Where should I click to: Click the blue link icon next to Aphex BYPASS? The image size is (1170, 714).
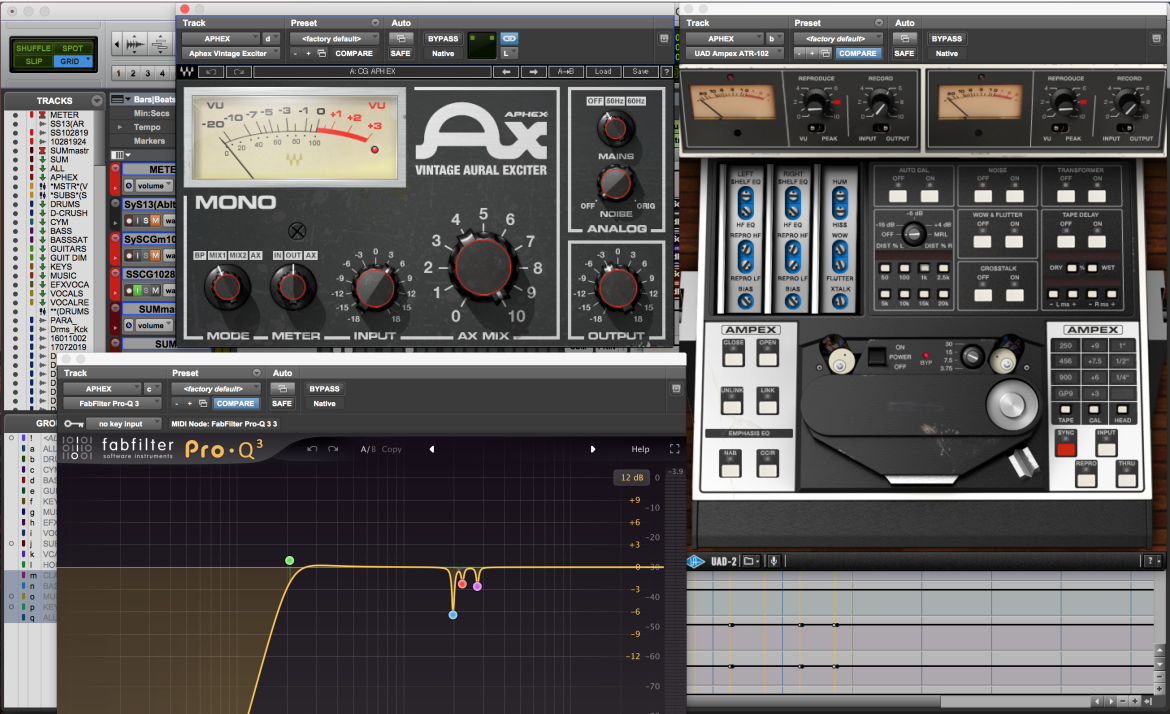coord(509,38)
